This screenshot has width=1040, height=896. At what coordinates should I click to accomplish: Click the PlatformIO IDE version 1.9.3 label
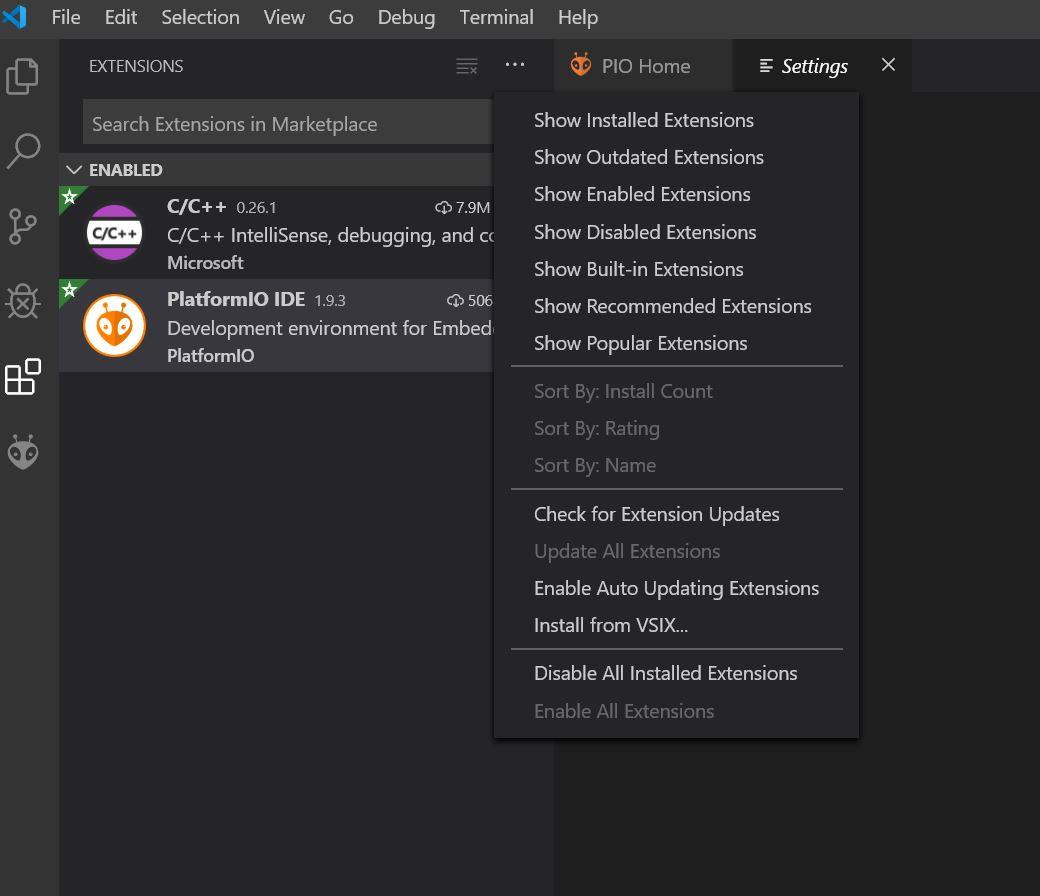point(330,300)
